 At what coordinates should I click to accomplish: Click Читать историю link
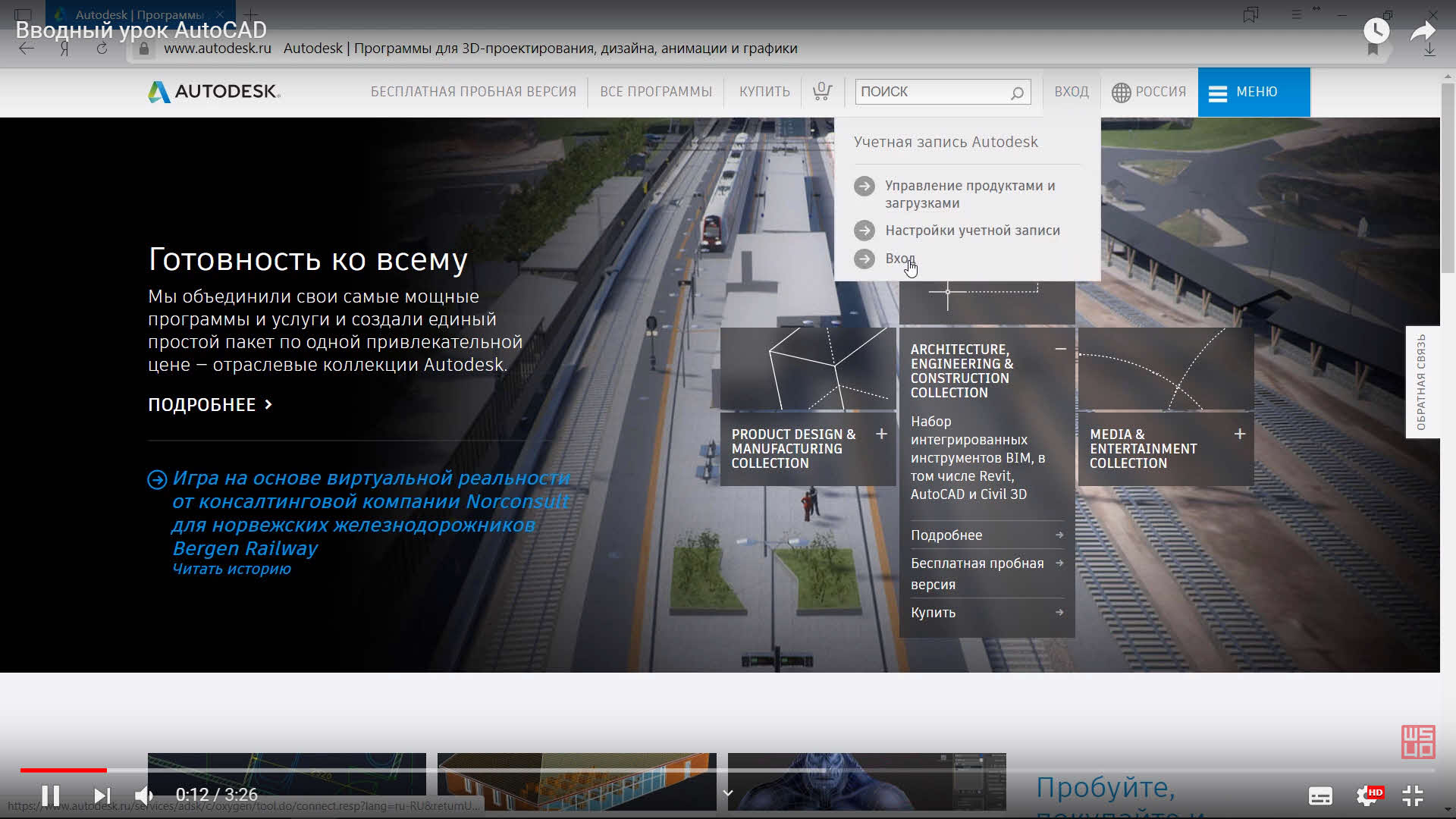tap(231, 570)
